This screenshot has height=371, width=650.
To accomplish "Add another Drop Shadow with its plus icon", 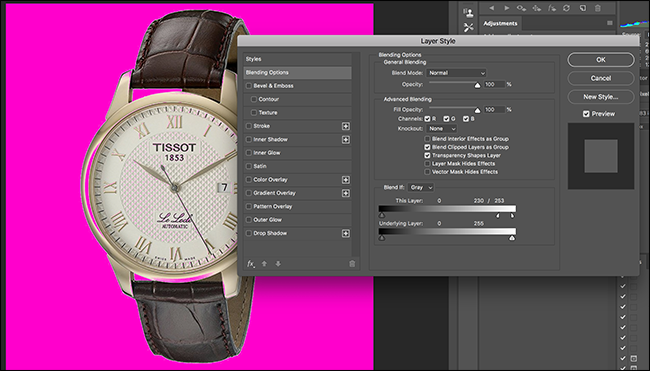I will click(x=346, y=233).
